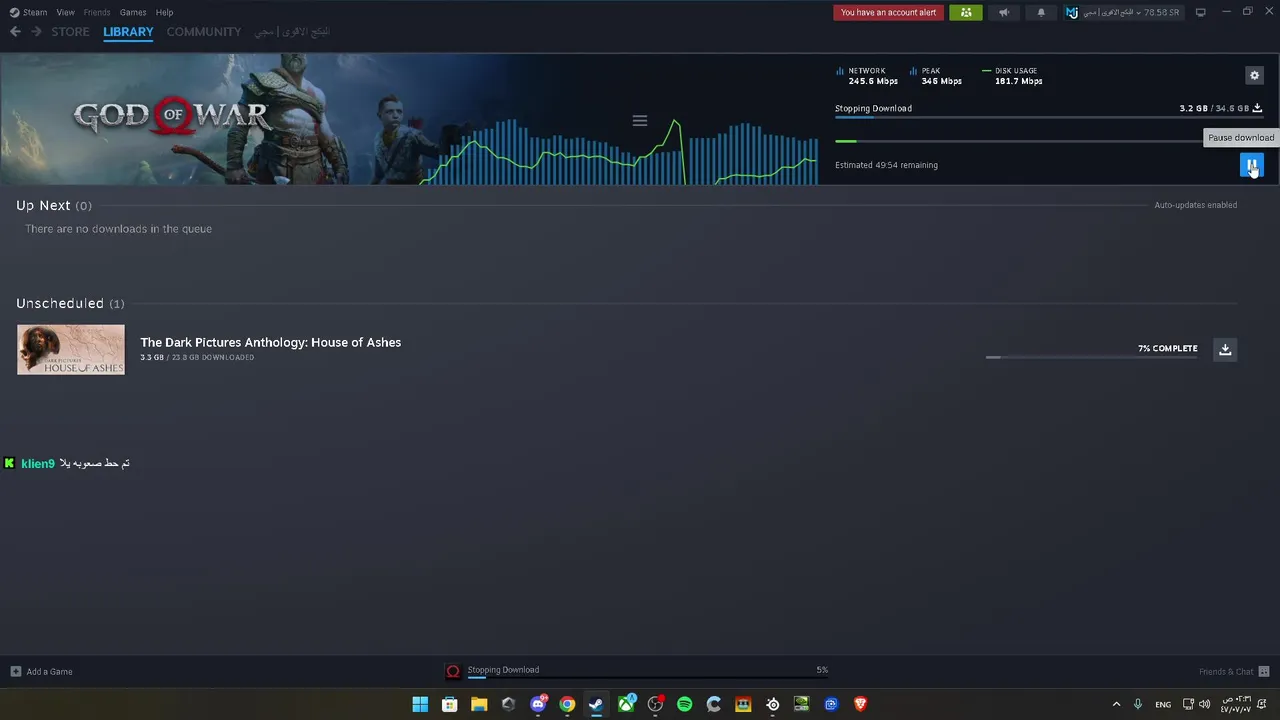
Task: Click Auto-updates enabled text
Action: pos(1195,205)
